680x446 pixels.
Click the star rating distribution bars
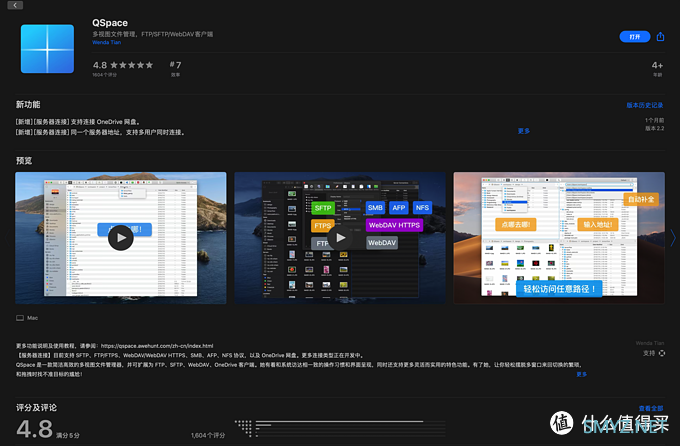(x=340, y=428)
